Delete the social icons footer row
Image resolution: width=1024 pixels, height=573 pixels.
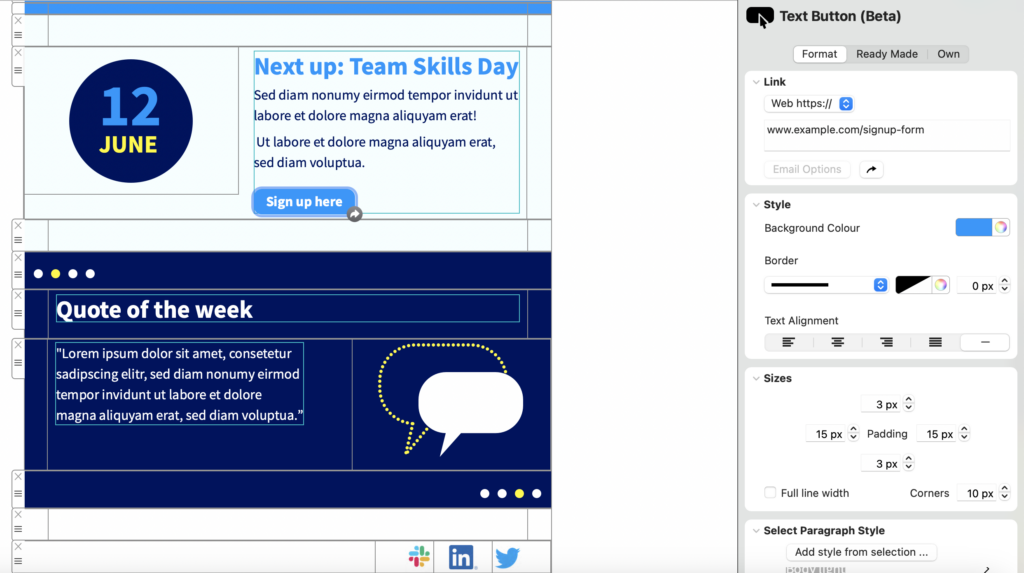[x=18, y=546]
